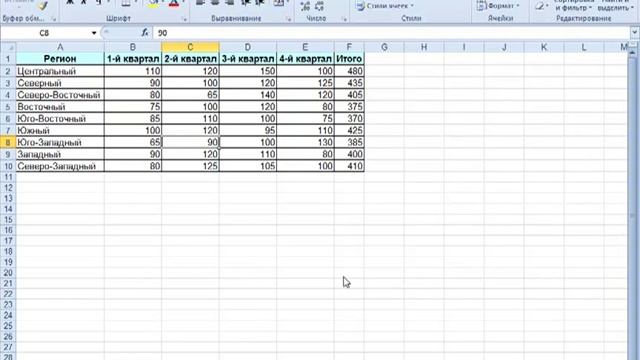Open the Формат cells dropdown

498,6
